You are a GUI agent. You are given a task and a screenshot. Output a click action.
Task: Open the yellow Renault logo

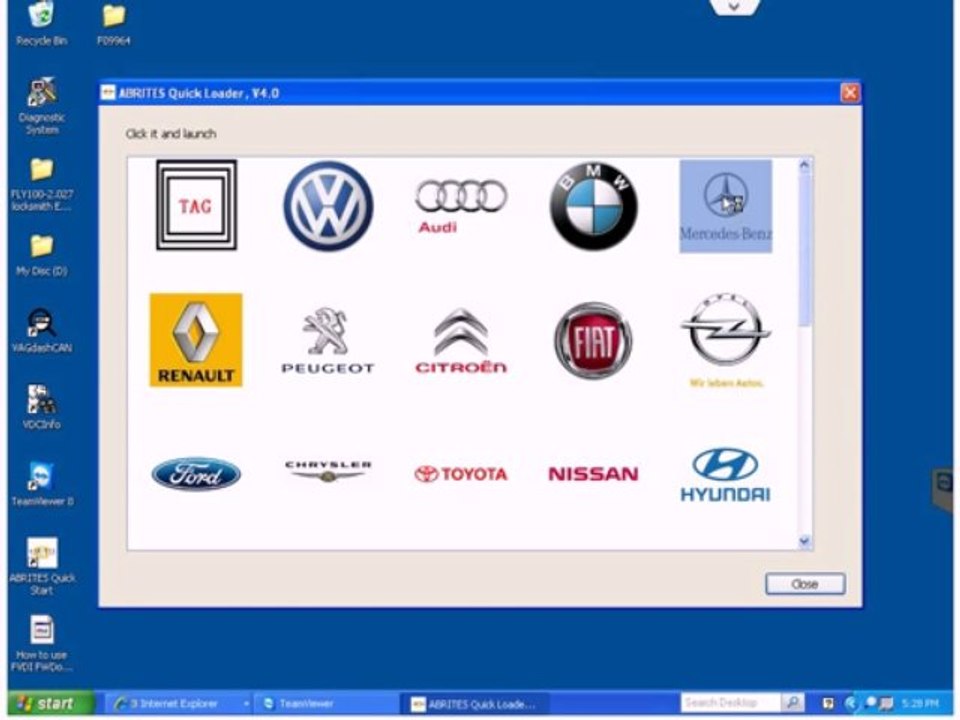[196, 340]
